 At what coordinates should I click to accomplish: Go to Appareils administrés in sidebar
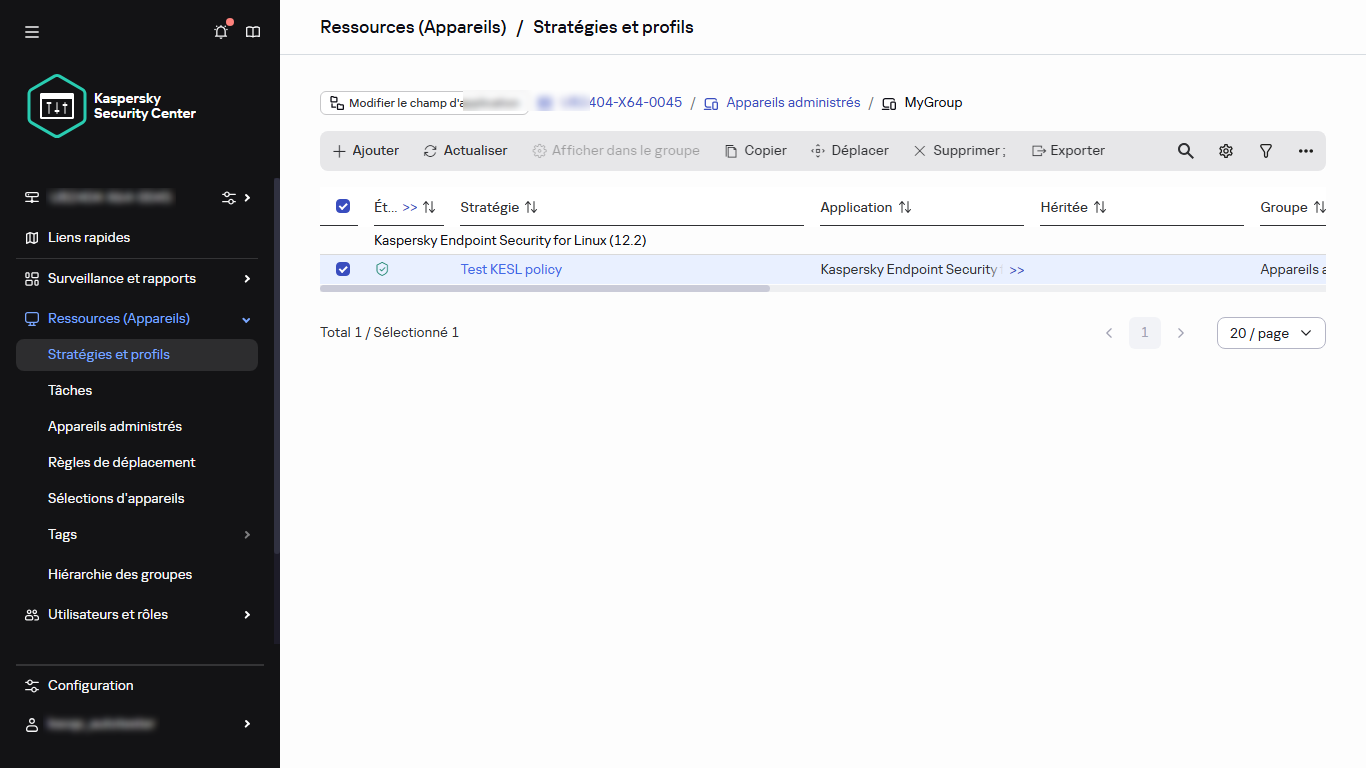click(115, 427)
